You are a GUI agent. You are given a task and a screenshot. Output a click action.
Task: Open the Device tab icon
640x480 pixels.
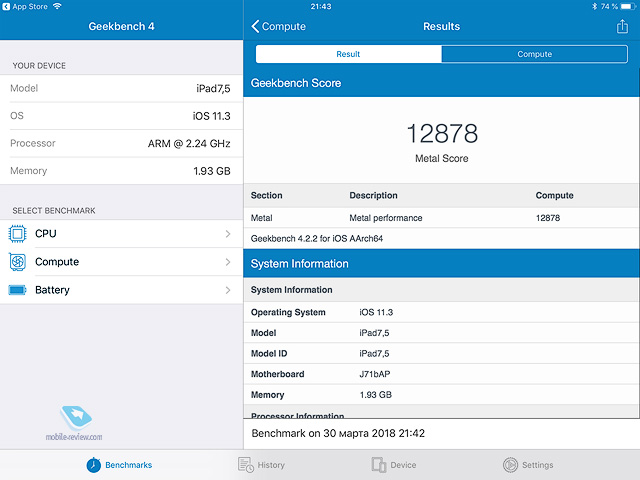coord(379,465)
